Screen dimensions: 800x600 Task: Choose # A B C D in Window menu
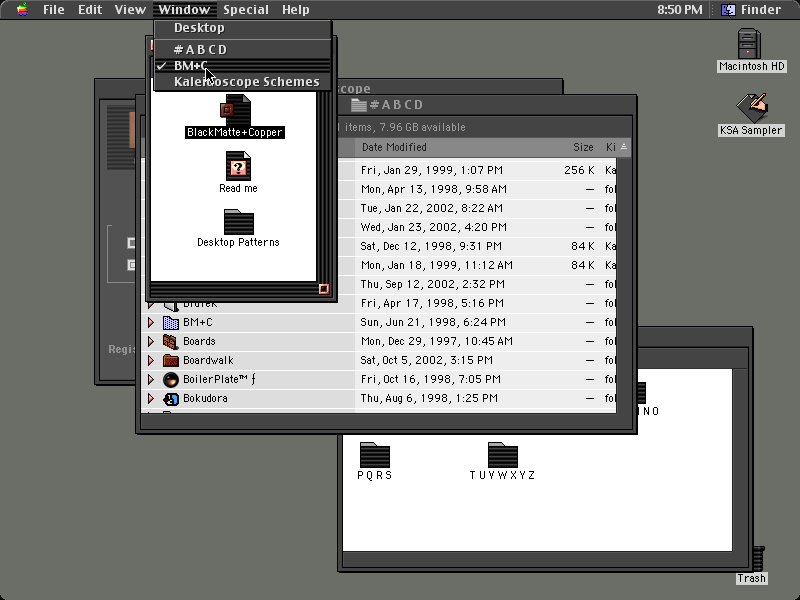click(x=243, y=49)
